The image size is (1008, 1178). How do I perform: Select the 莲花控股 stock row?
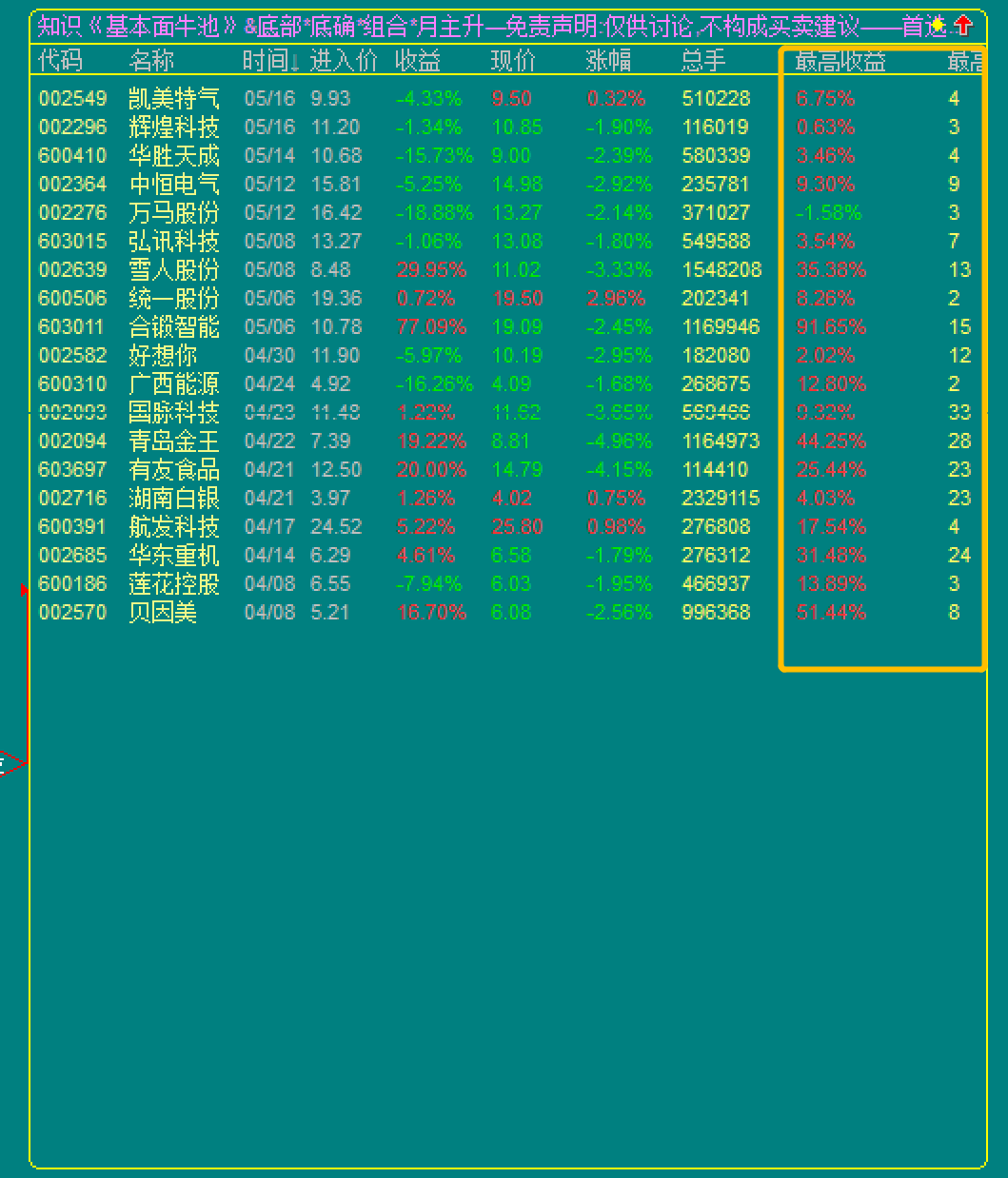(x=506, y=583)
